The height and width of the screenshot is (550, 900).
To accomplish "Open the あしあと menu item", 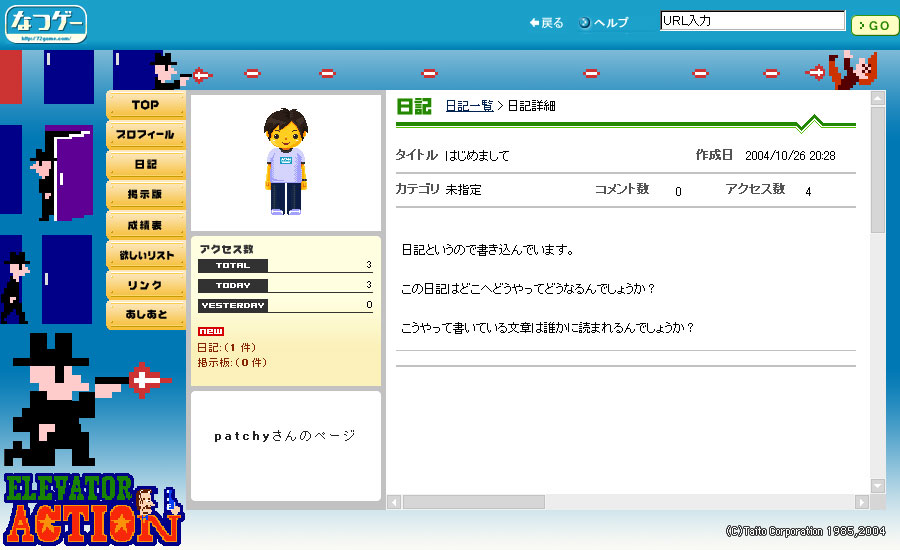I will (x=145, y=315).
